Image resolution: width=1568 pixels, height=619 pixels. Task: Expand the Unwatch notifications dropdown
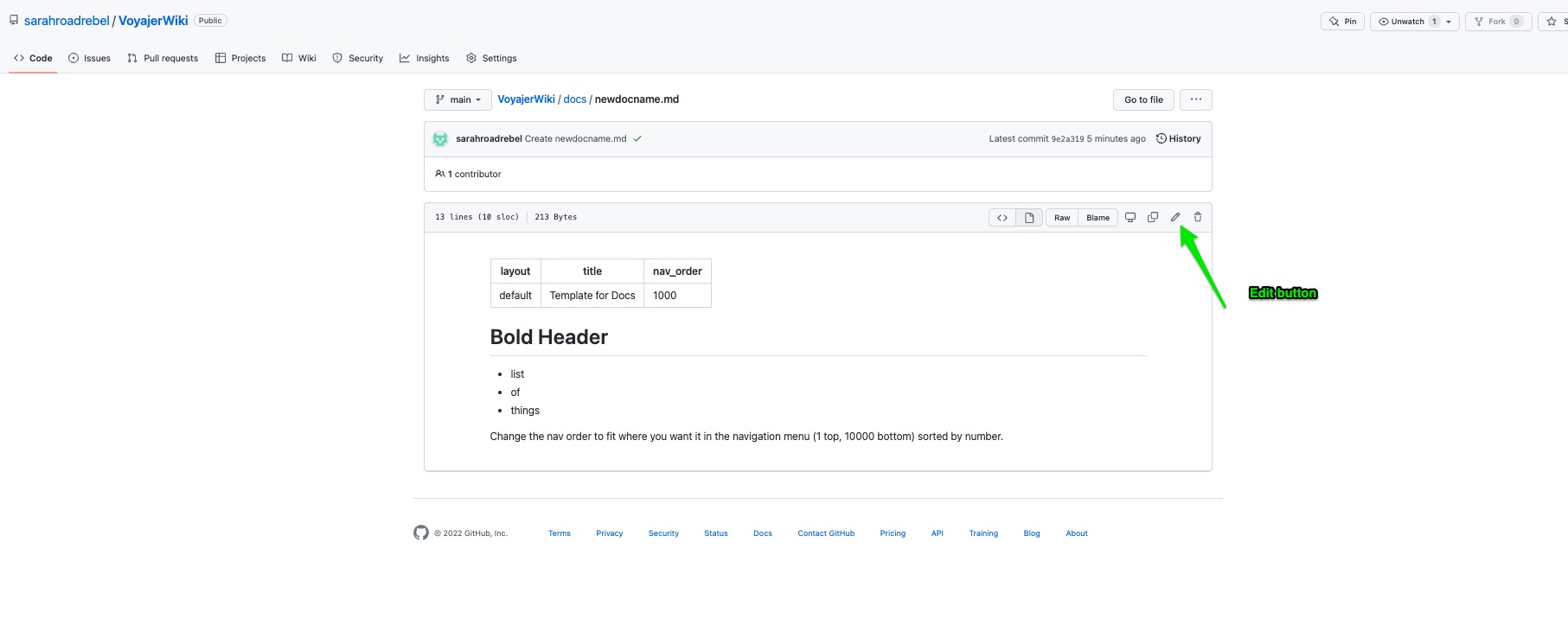click(1449, 22)
